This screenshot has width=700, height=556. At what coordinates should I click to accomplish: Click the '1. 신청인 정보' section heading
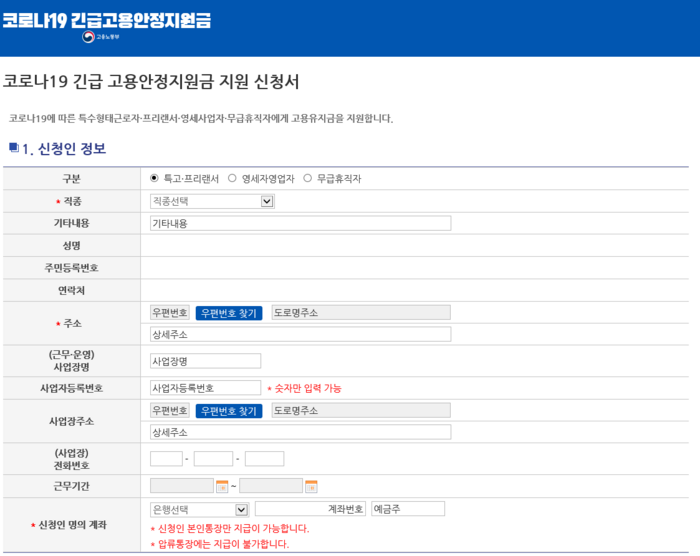(x=64, y=149)
